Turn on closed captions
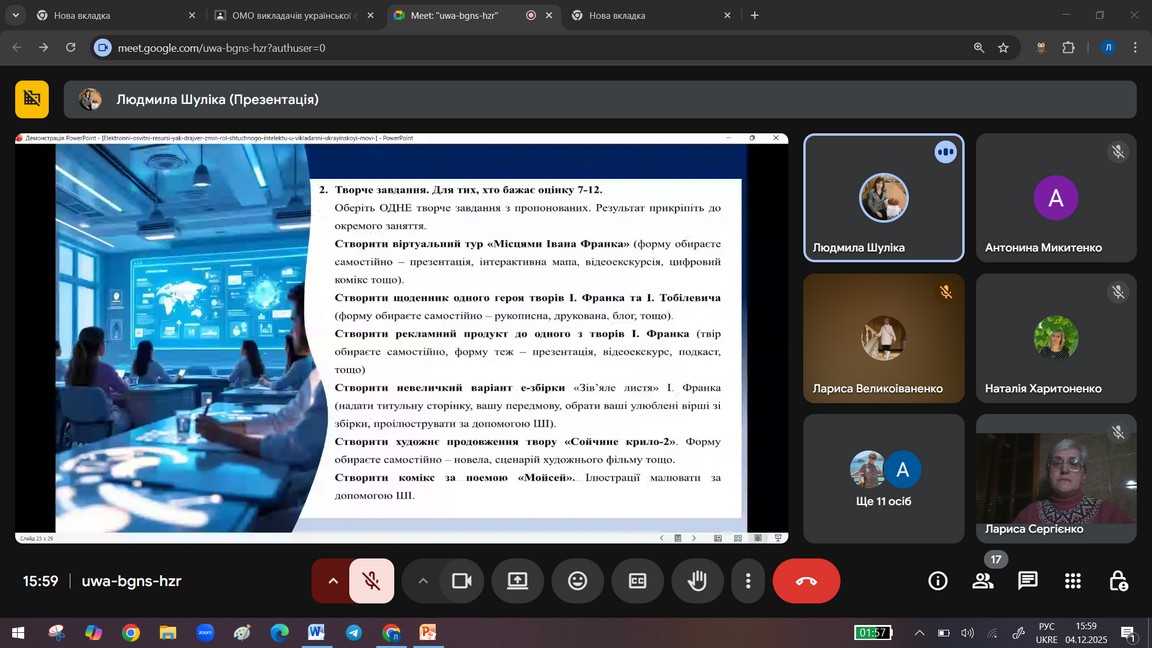Image resolution: width=1152 pixels, height=648 pixels. (637, 581)
